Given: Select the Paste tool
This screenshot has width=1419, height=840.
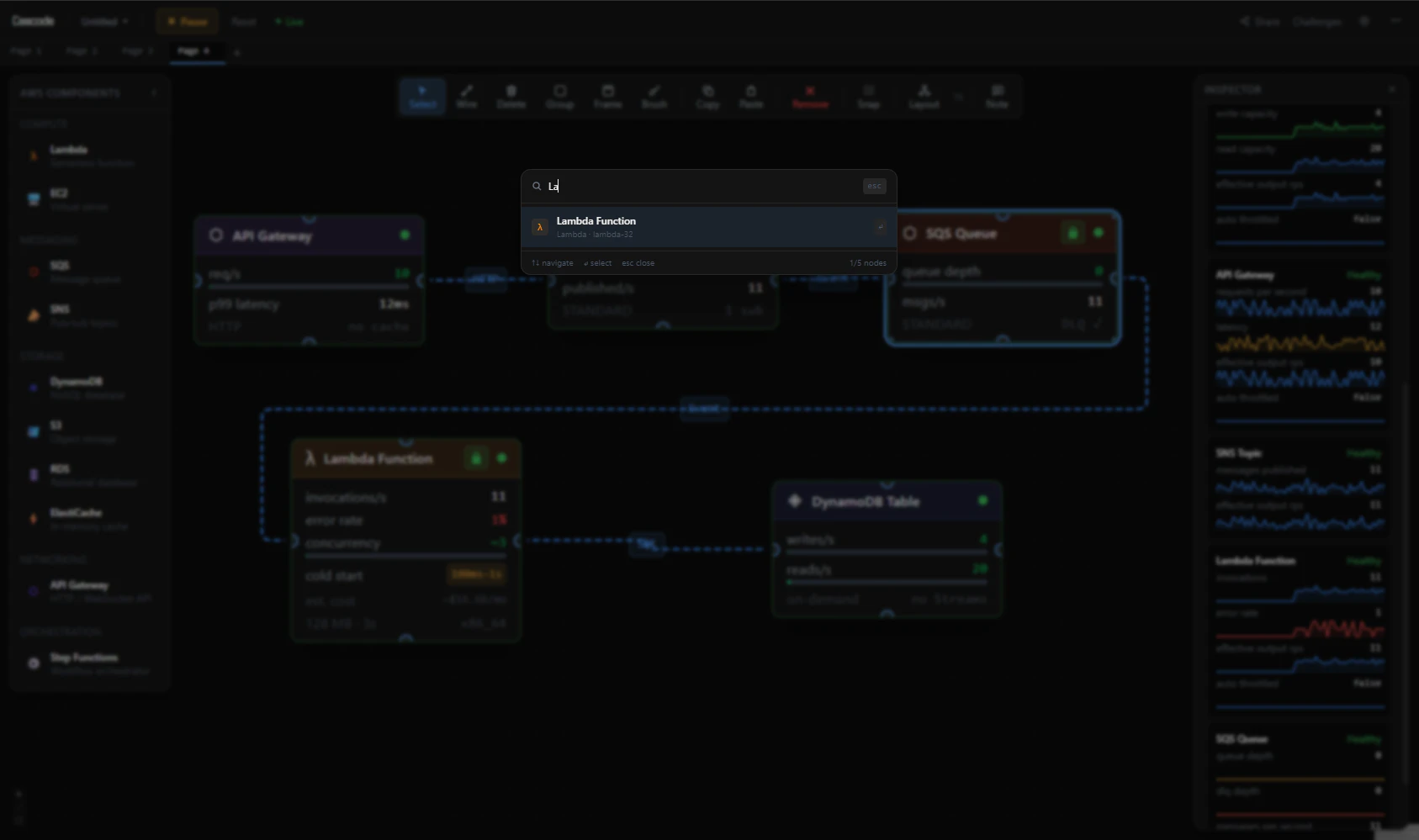Looking at the screenshot, I should click(750, 96).
